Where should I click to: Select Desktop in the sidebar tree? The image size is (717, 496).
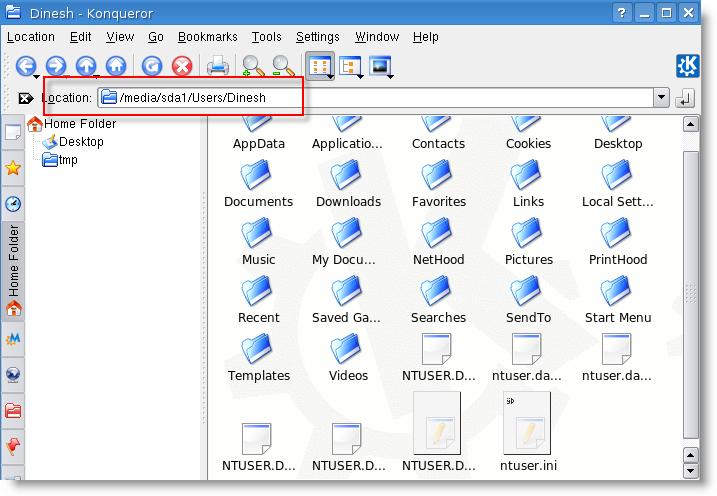click(x=73, y=142)
